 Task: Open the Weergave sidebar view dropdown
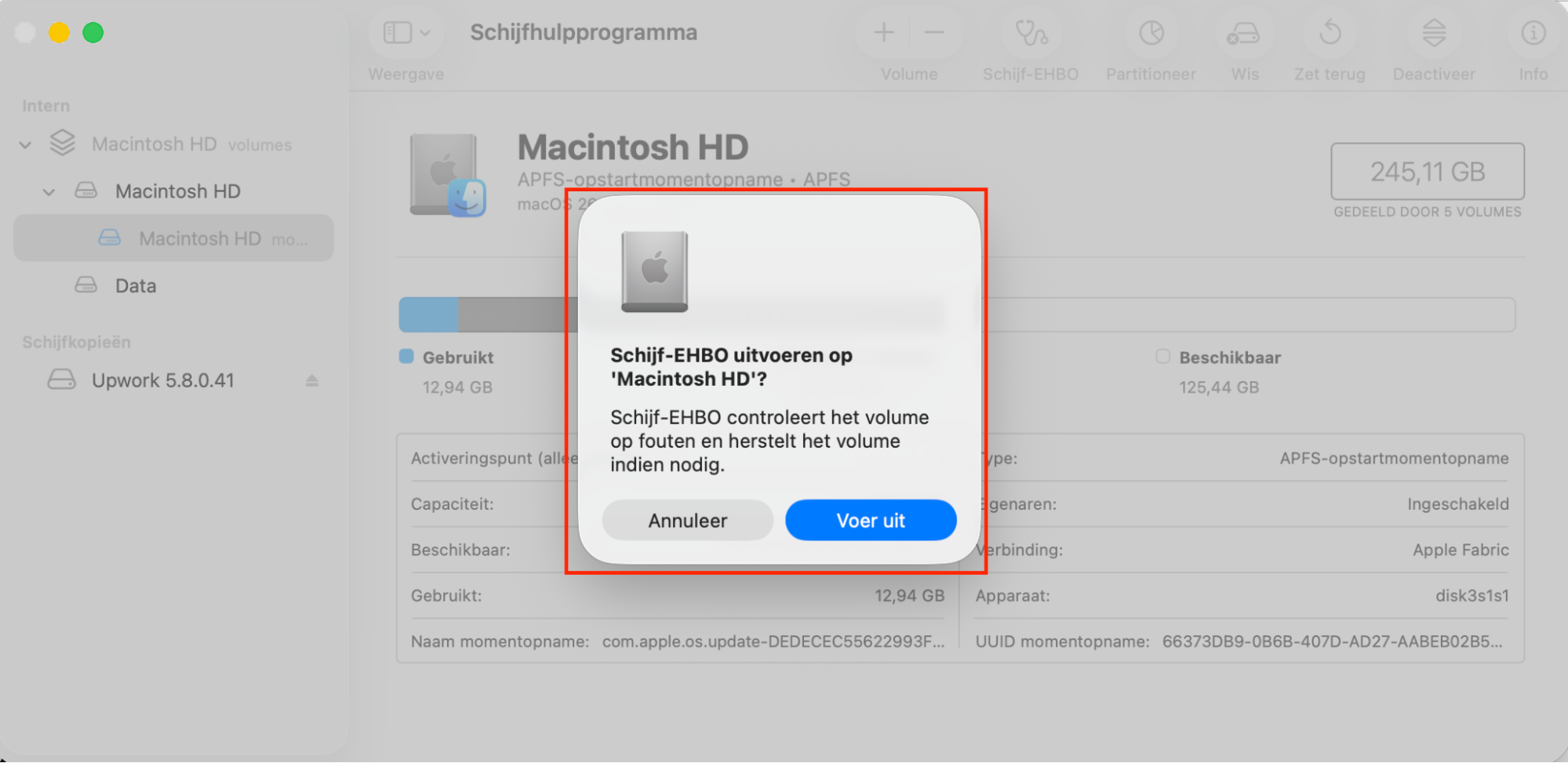pos(406,33)
